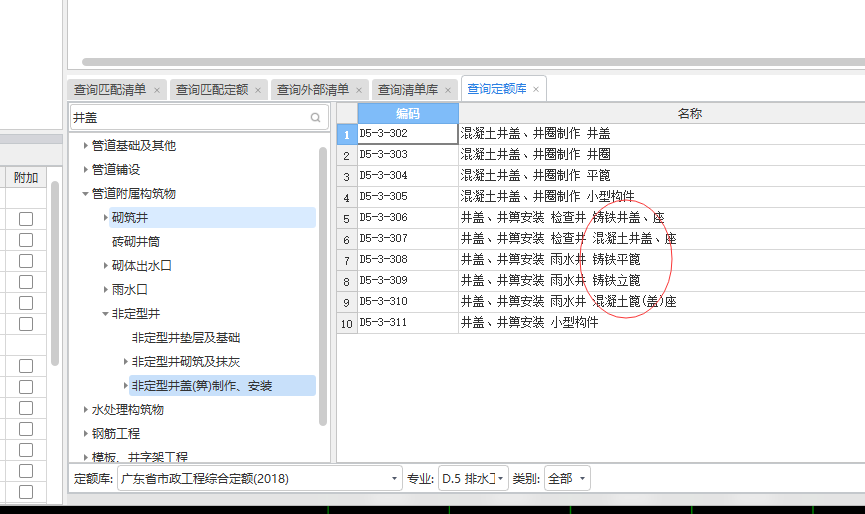
Task: Expand the 非定型井砌筑及抹灰 node
Action: 125,362
